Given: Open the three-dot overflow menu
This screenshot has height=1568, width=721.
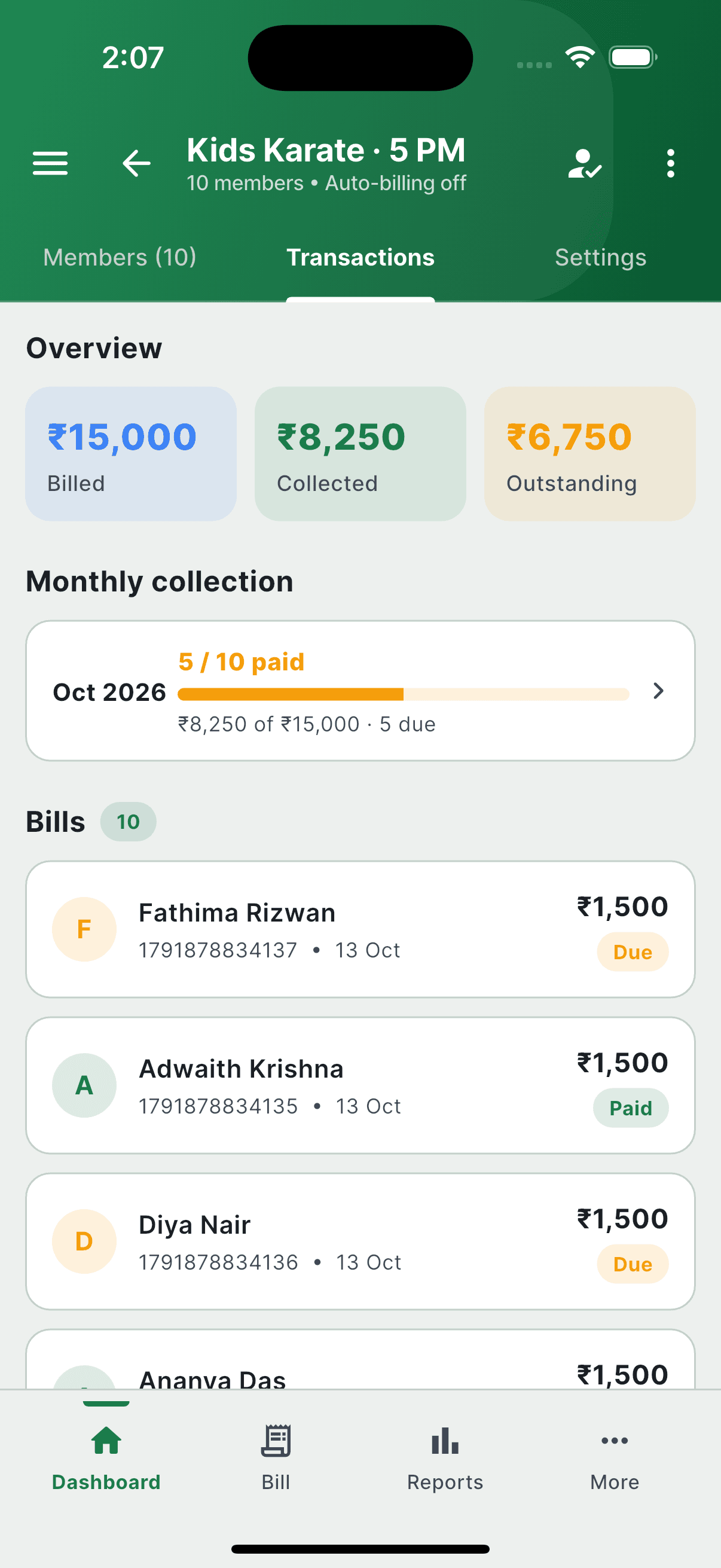Looking at the screenshot, I should click(671, 163).
